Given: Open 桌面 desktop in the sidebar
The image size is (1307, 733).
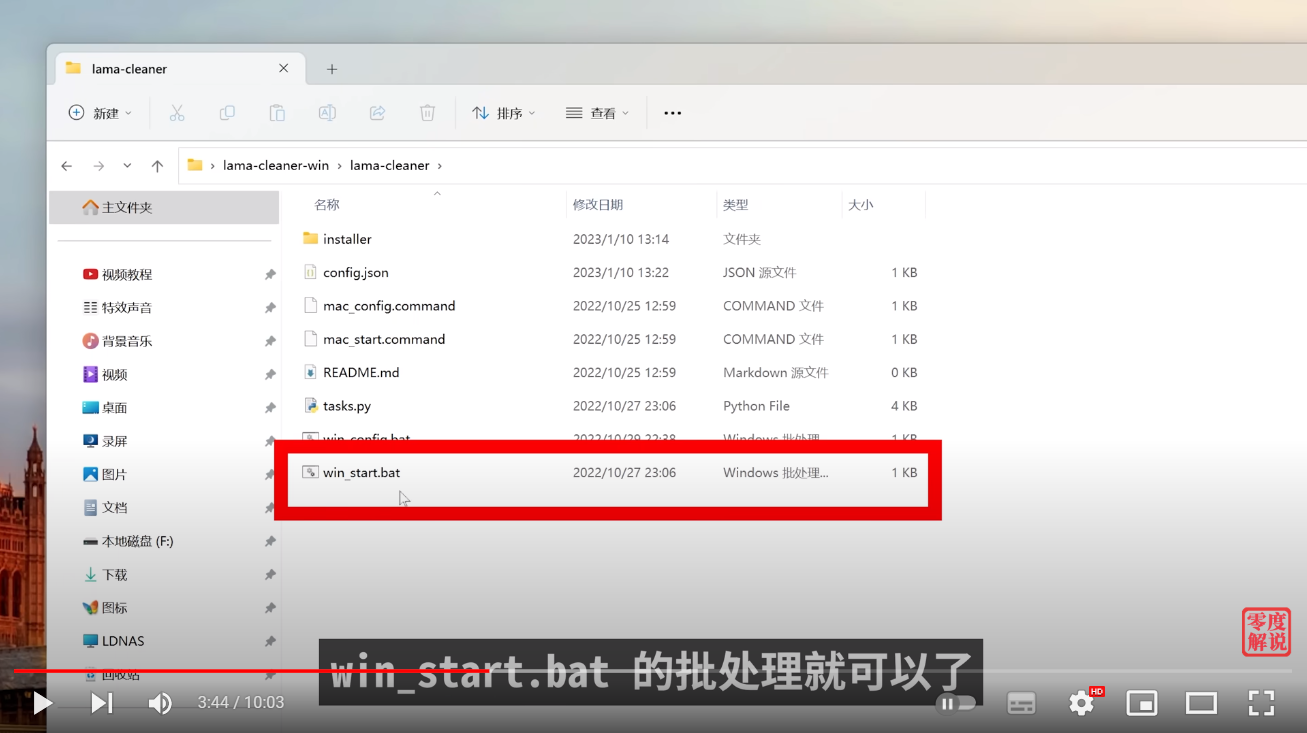Looking at the screenshot, I should pos(105,408).
